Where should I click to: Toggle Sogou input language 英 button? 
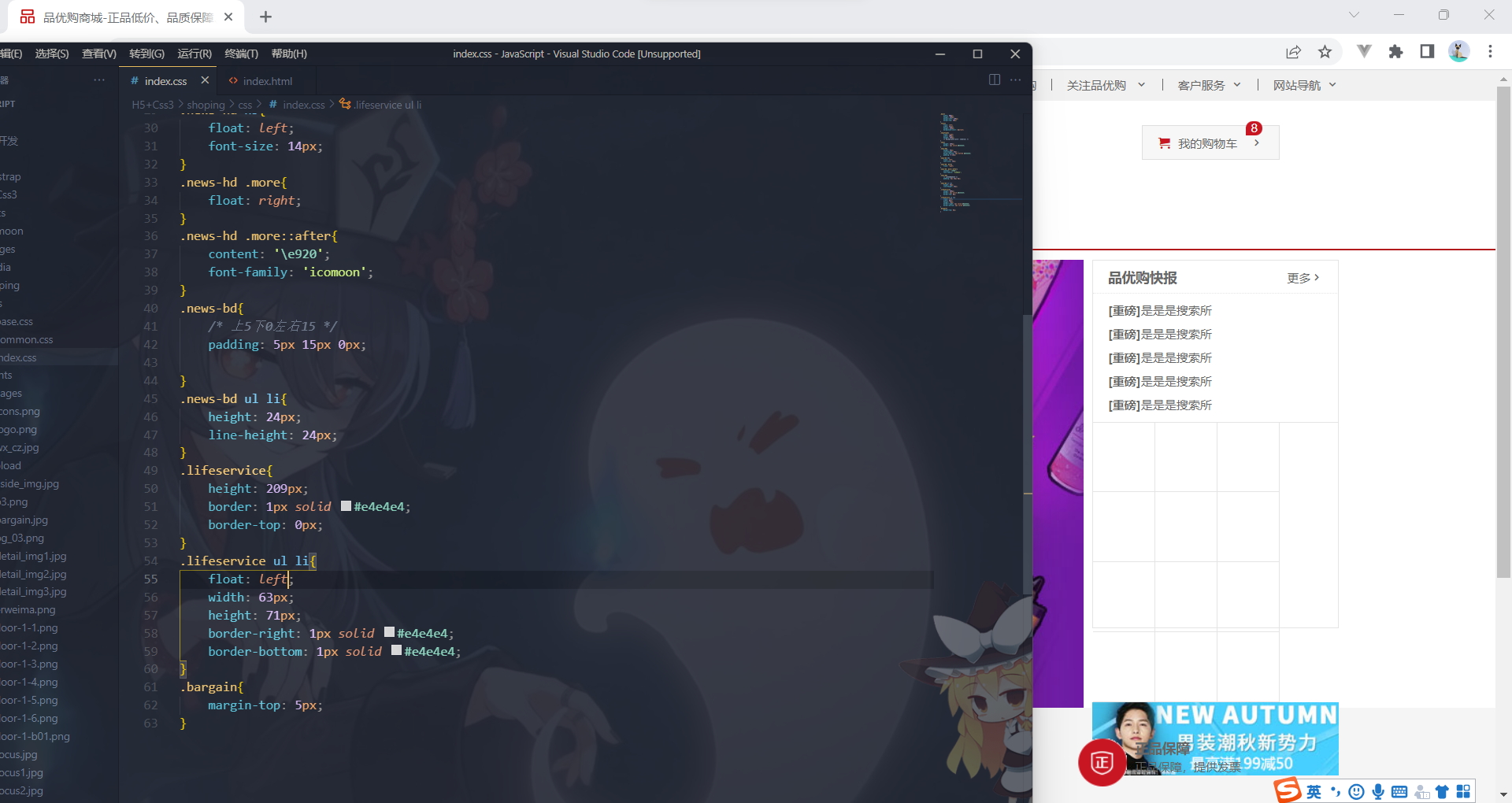(x=1314, y=792)
